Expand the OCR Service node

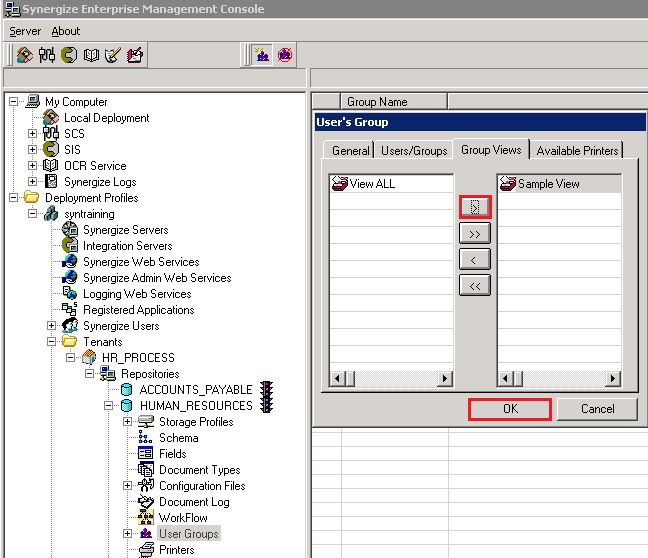tap(32, 165)
